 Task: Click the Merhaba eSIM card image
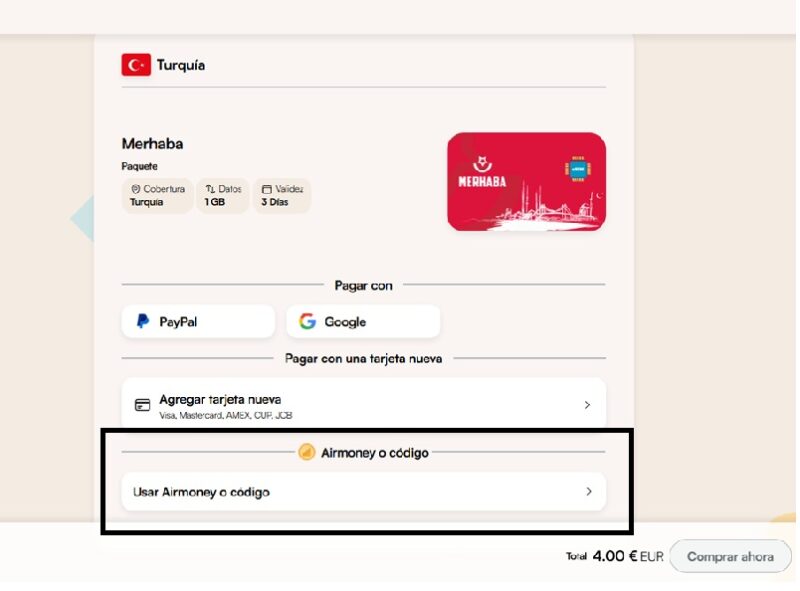pyautogui.click(x=527, y=182)
